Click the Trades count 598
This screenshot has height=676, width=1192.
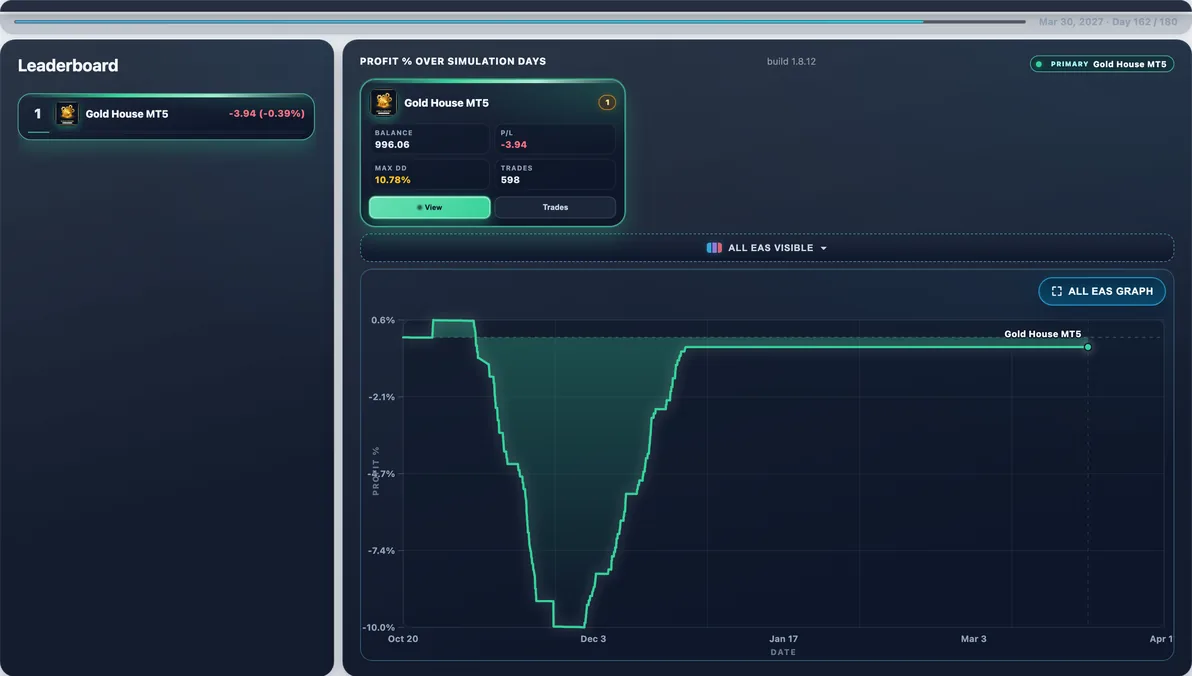(x=510, y=180)
